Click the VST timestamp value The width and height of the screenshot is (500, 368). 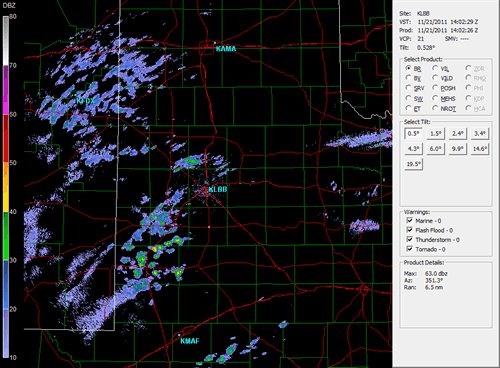[448, 22]
